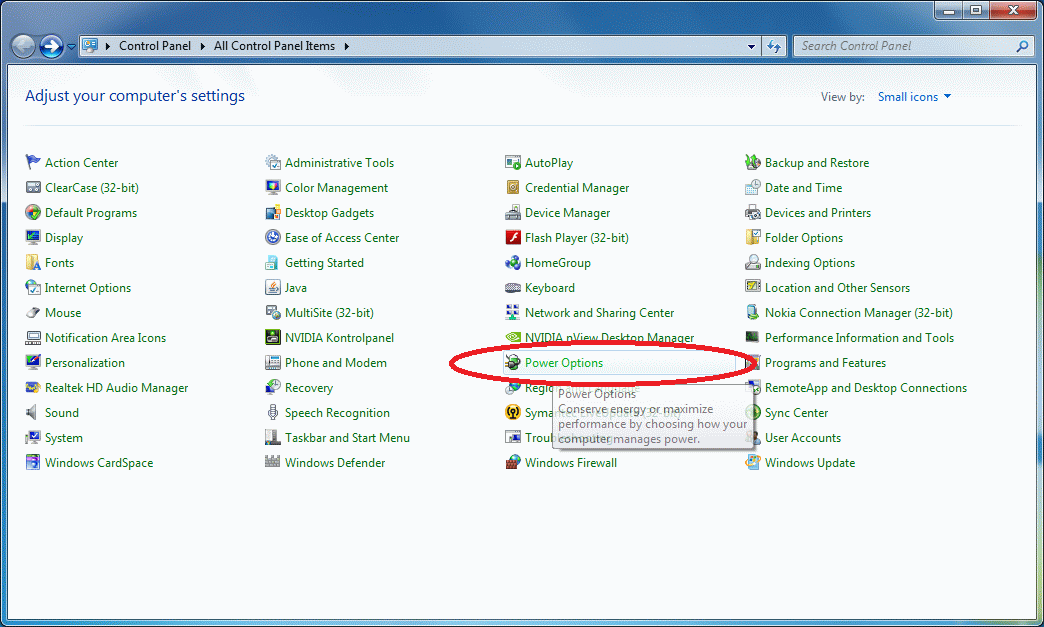Click the Recovery link
The height and width of the screenshot is (627, 1044).
tap(309, 388)
